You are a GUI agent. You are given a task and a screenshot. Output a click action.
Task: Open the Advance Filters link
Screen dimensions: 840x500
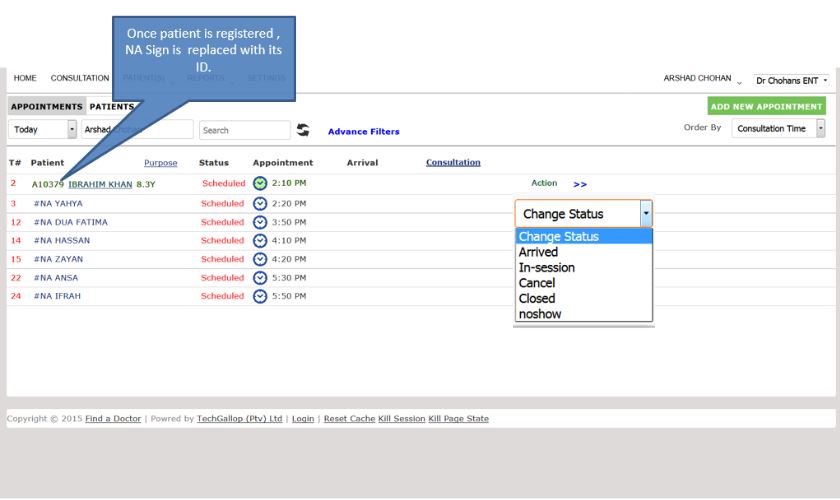click(x=364, y=132)
